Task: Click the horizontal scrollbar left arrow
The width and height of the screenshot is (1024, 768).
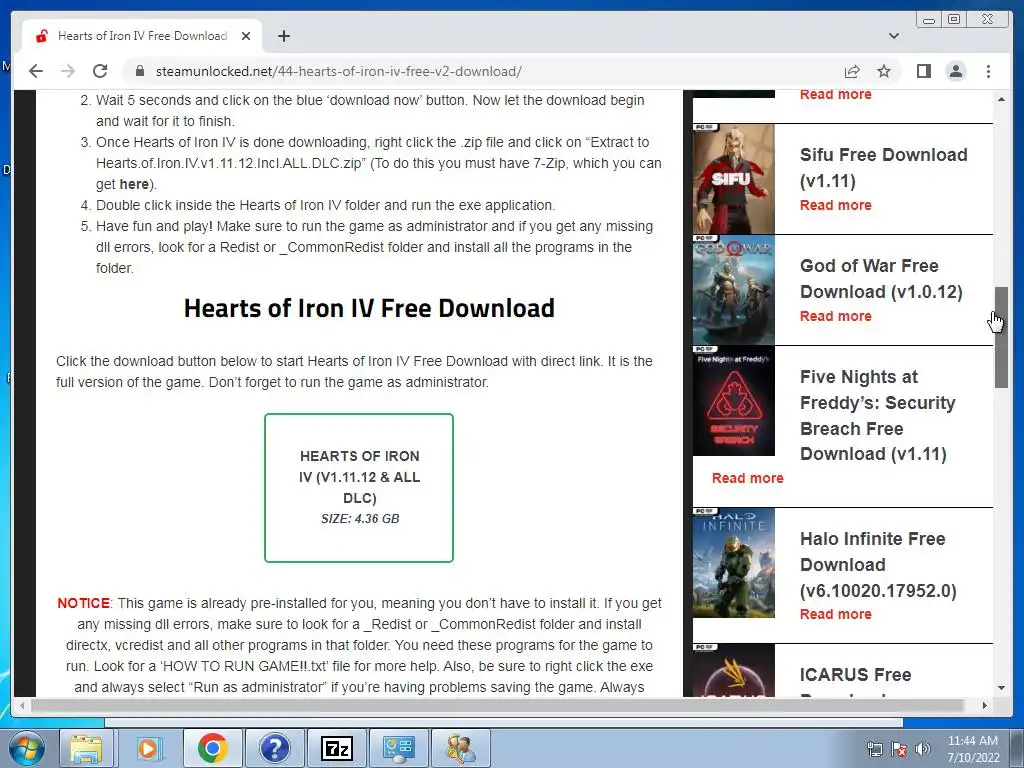Action: pos(22,705)
